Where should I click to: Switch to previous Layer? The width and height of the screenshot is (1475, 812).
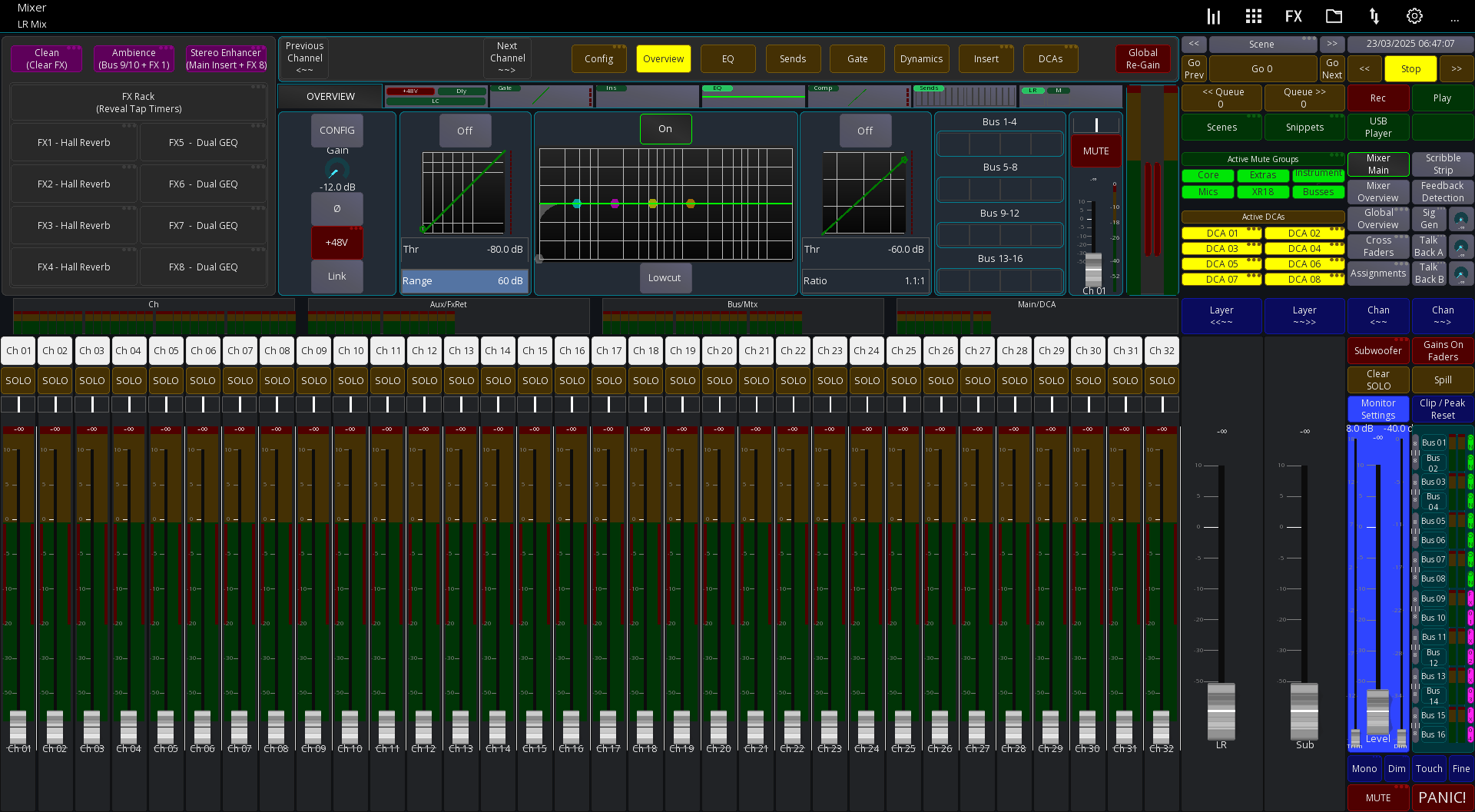[1221, 316]
